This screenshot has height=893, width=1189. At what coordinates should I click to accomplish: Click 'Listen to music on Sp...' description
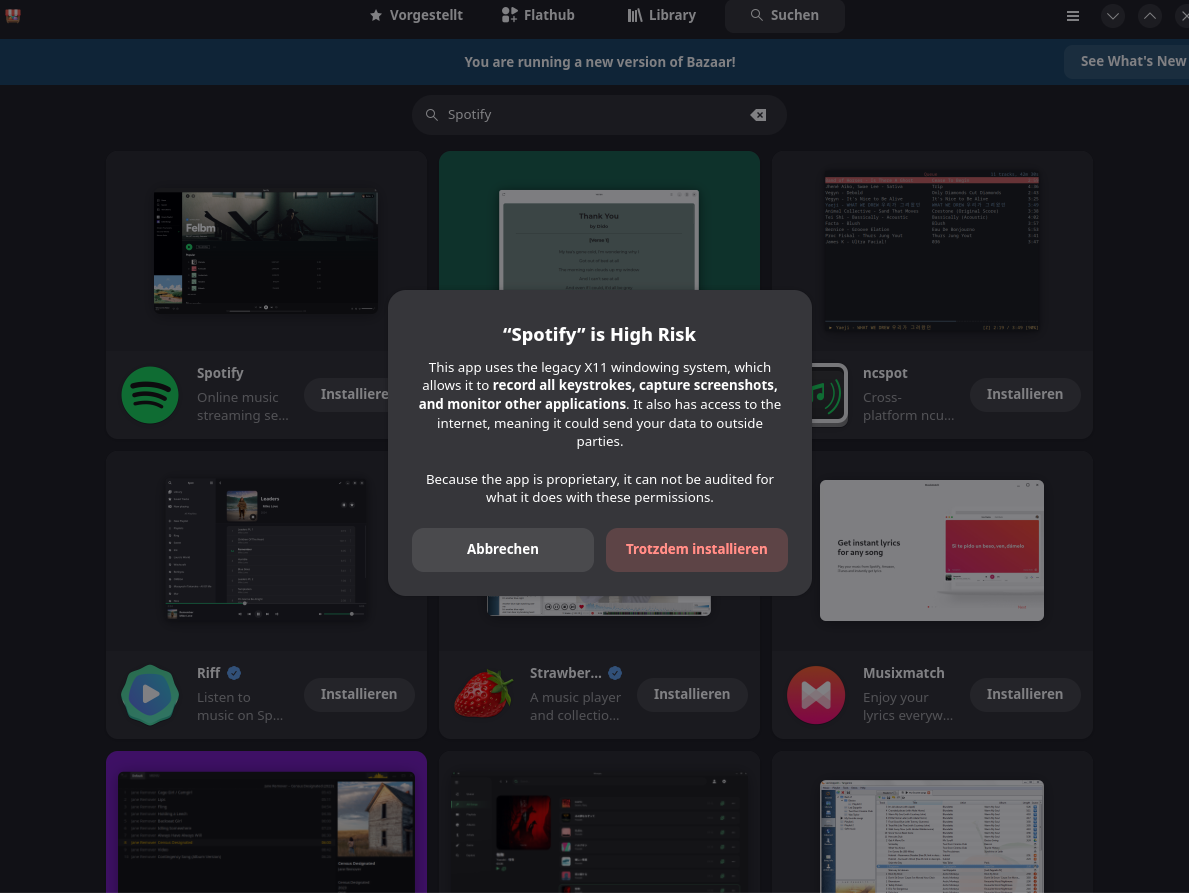tap(240, 707)
